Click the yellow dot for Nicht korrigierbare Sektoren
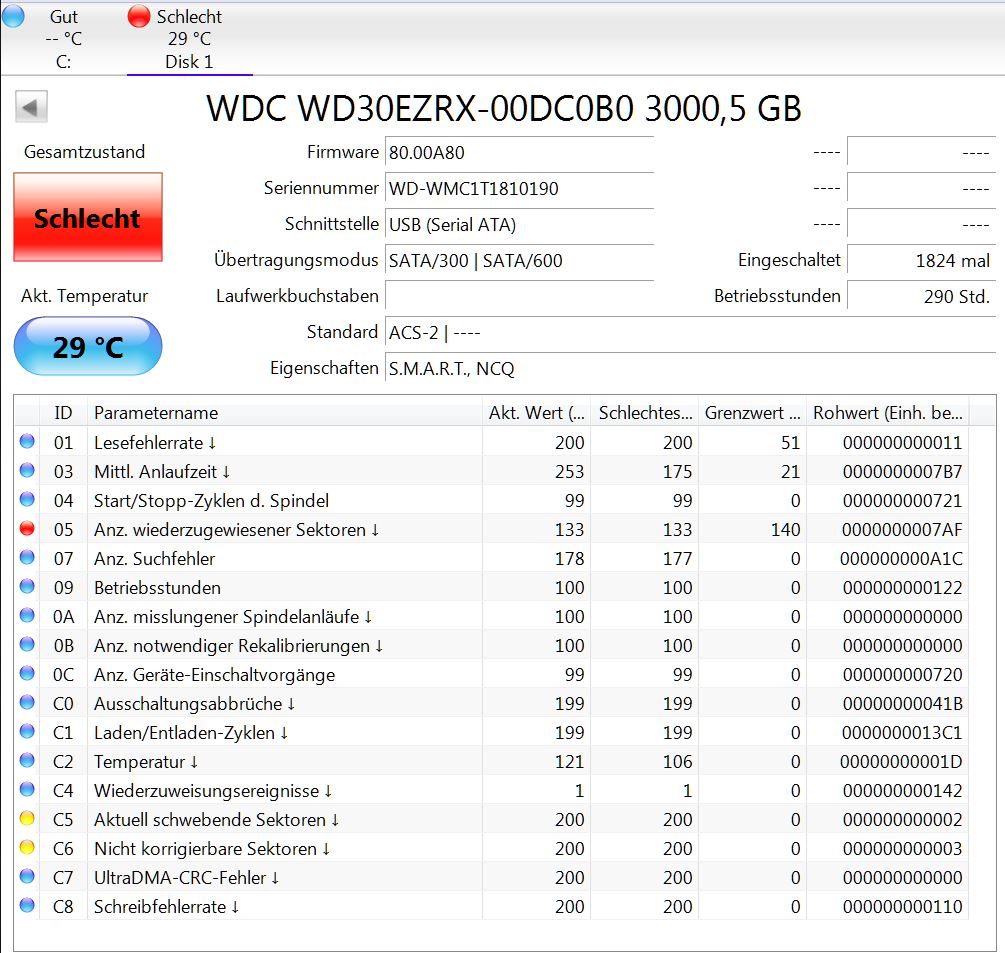Viewport: 1005px width, 953px height. tap(27, 847)
